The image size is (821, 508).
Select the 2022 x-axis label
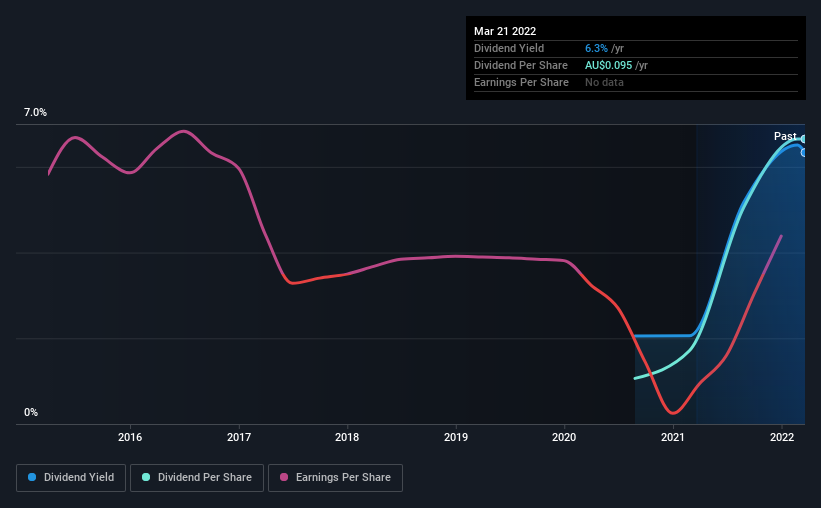tap(782, 437)
